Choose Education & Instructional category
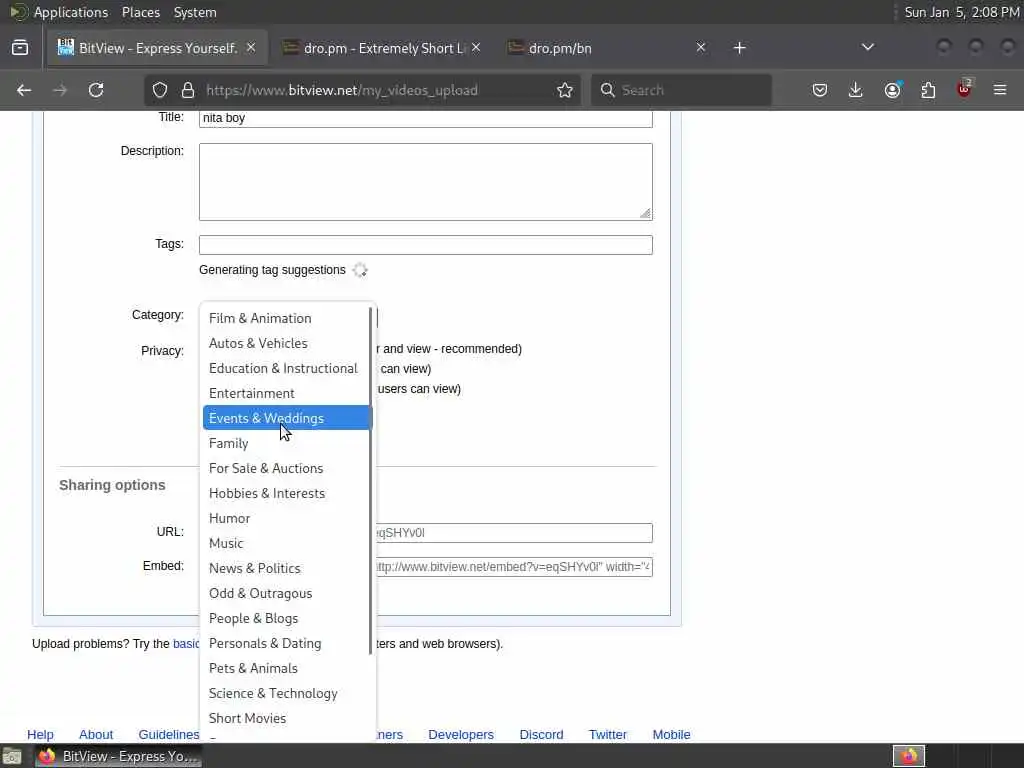The height and width of the screenshot is (768, 1024). (287, 368)
